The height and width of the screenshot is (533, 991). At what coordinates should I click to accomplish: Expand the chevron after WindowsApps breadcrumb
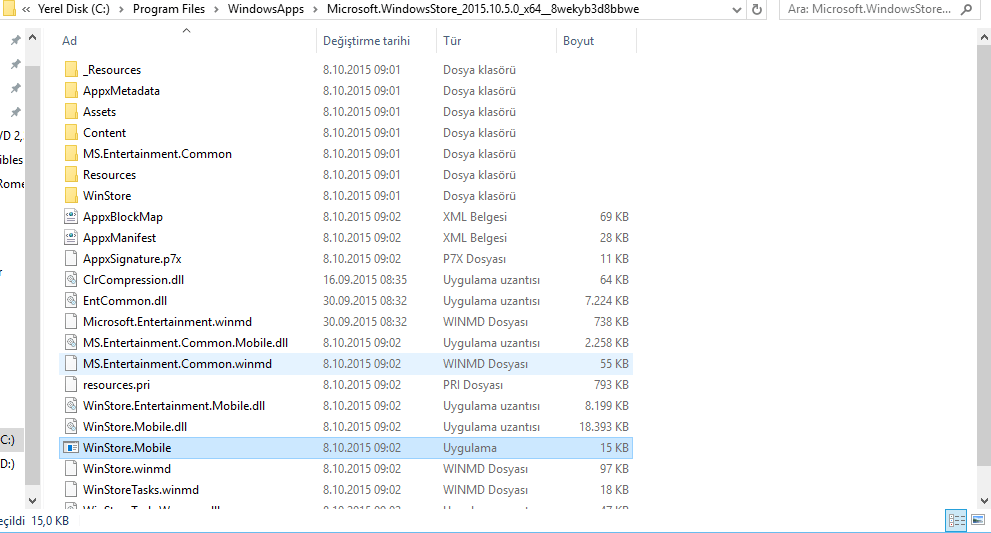pyautogui.click(x=315, y=9)
